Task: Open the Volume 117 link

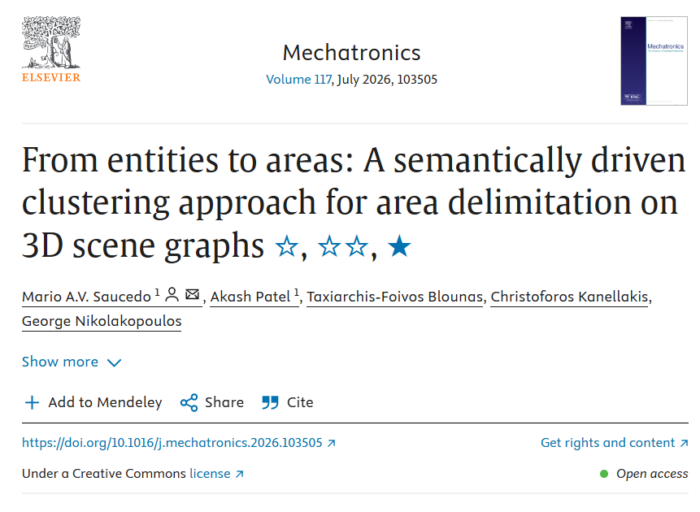Action: point(299,79)
